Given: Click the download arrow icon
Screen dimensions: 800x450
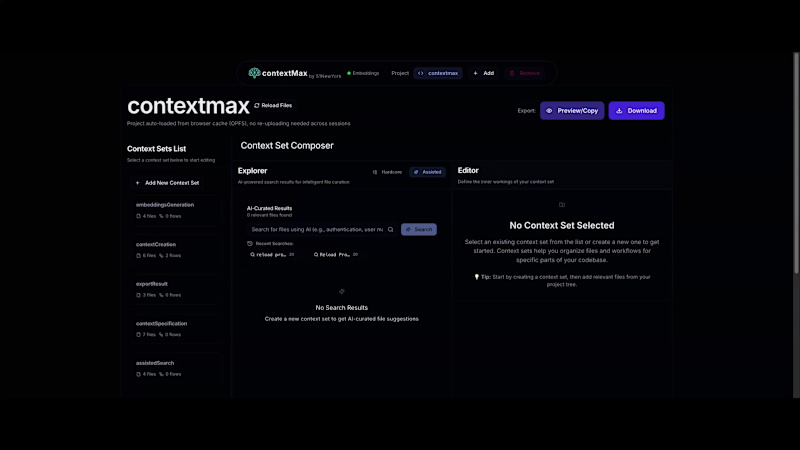Looking at the screenshot, I should [619, 111].
